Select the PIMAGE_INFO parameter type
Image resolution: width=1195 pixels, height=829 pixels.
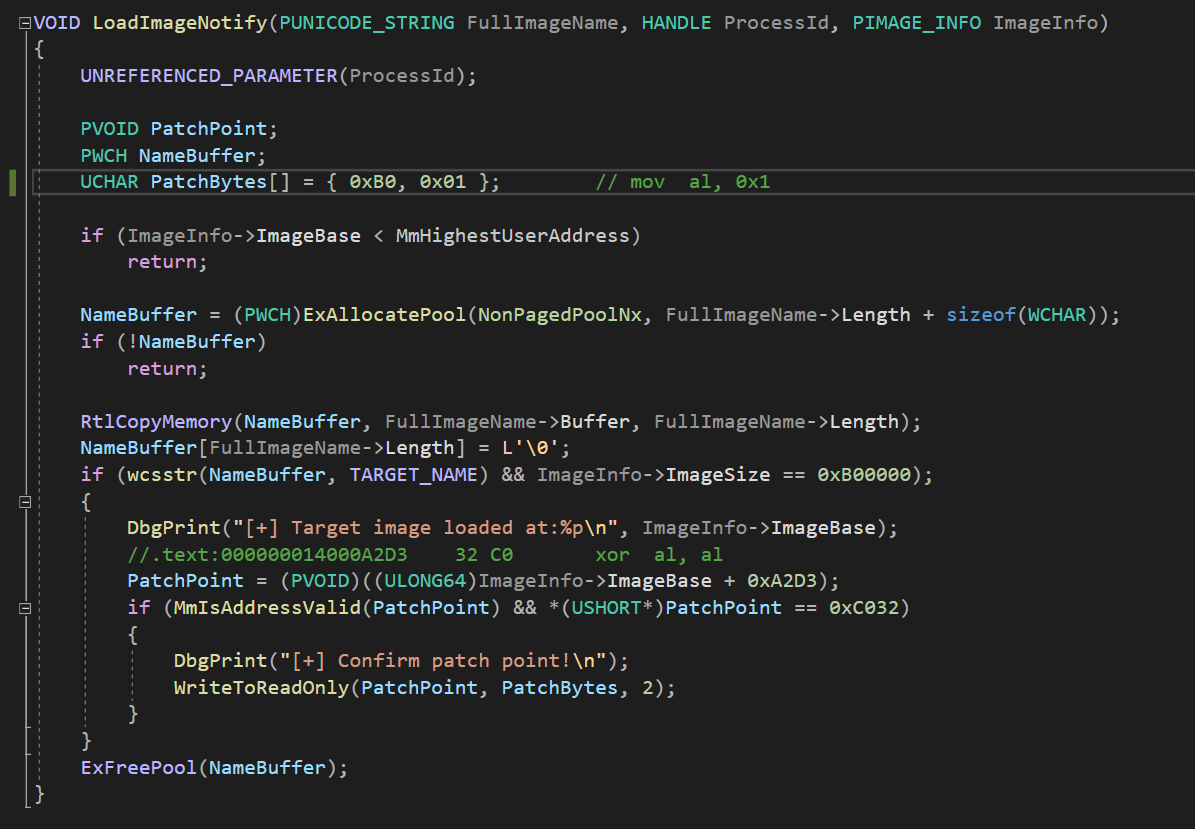click(x=916, y=23)
